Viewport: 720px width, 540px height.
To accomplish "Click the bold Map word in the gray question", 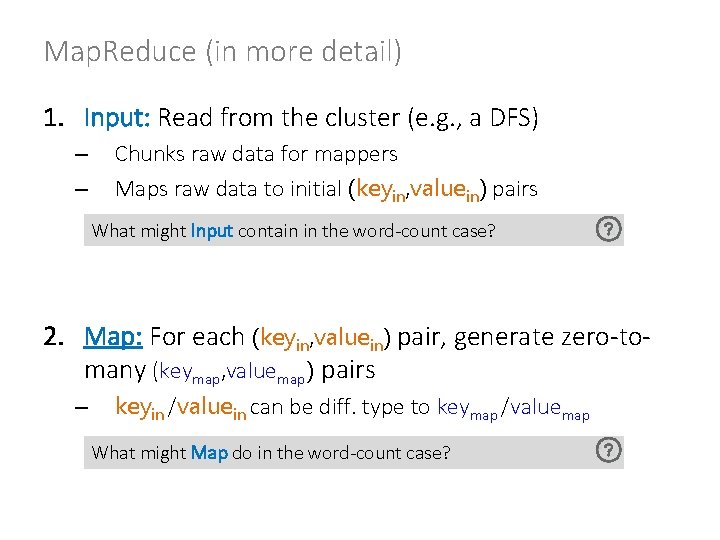I will coord(209,453).
